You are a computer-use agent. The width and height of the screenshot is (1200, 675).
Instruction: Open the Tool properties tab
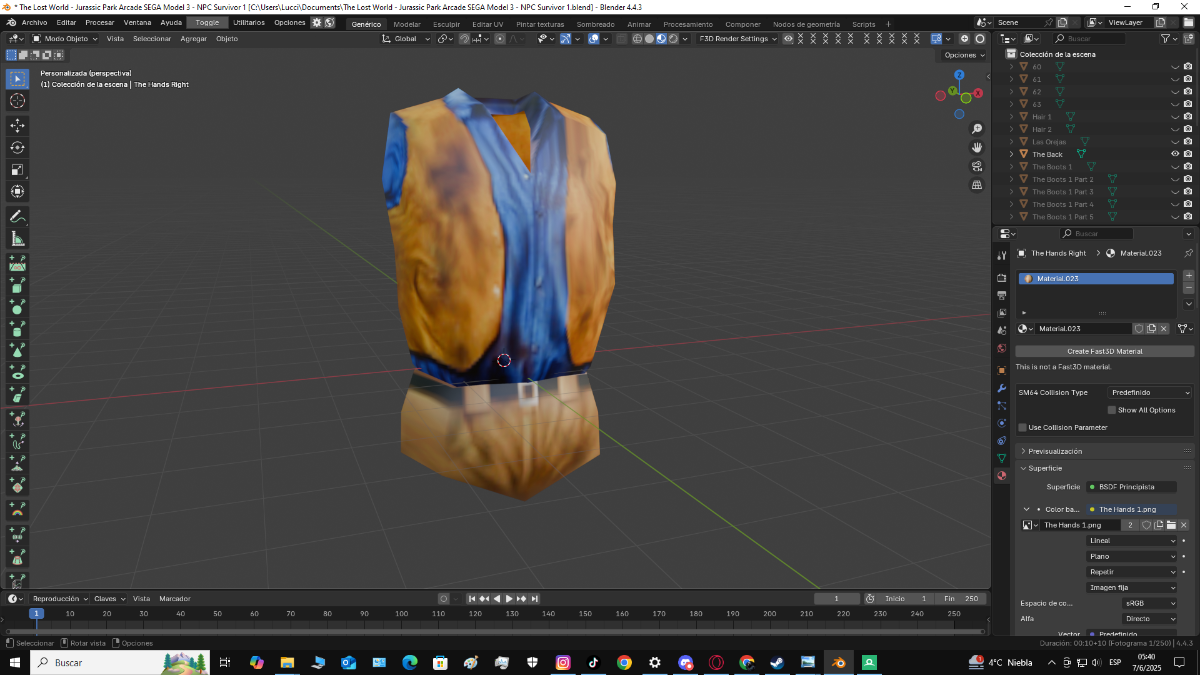(1001, 256)
